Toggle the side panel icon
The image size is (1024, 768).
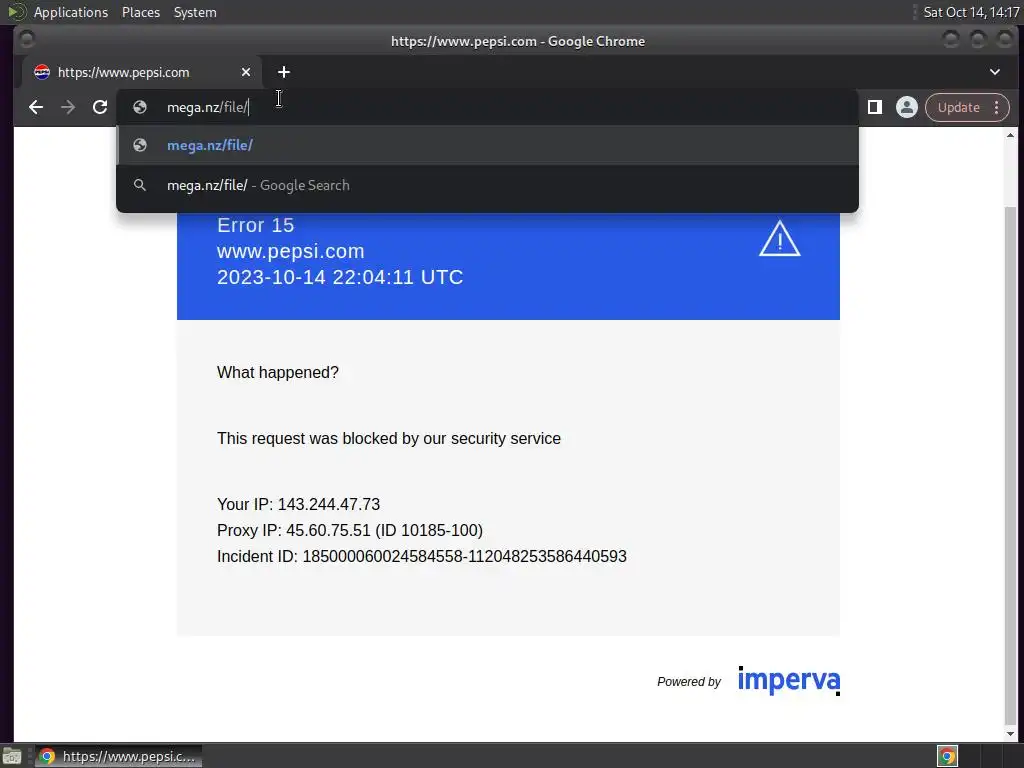click(x=875, y=107)
